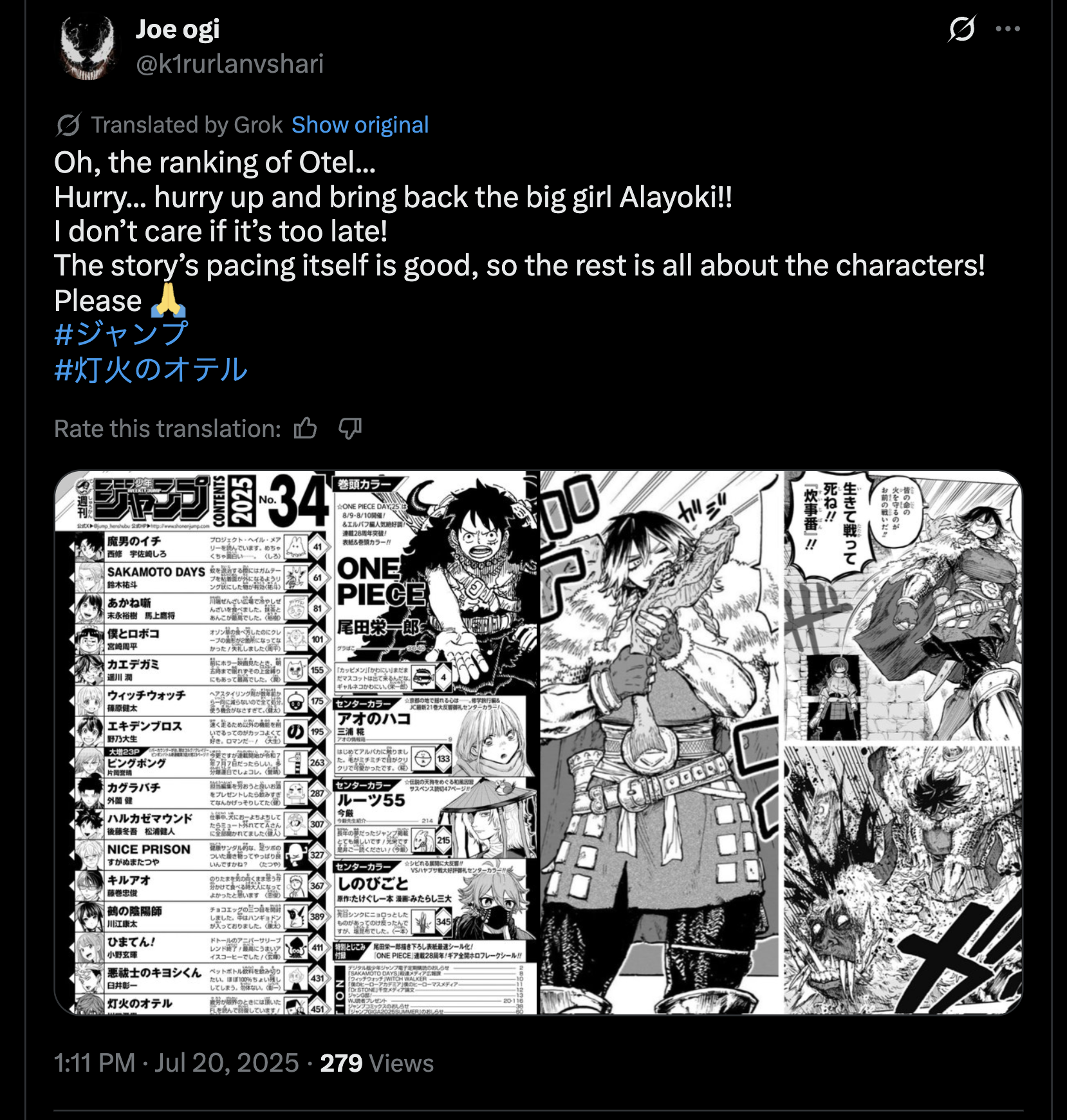Image resolution: width=1067 pixels, height=1120 pixels.
Task: Click the 1:11 PM Jul 20, 2025 timestamp
Action: (176, 1063)
